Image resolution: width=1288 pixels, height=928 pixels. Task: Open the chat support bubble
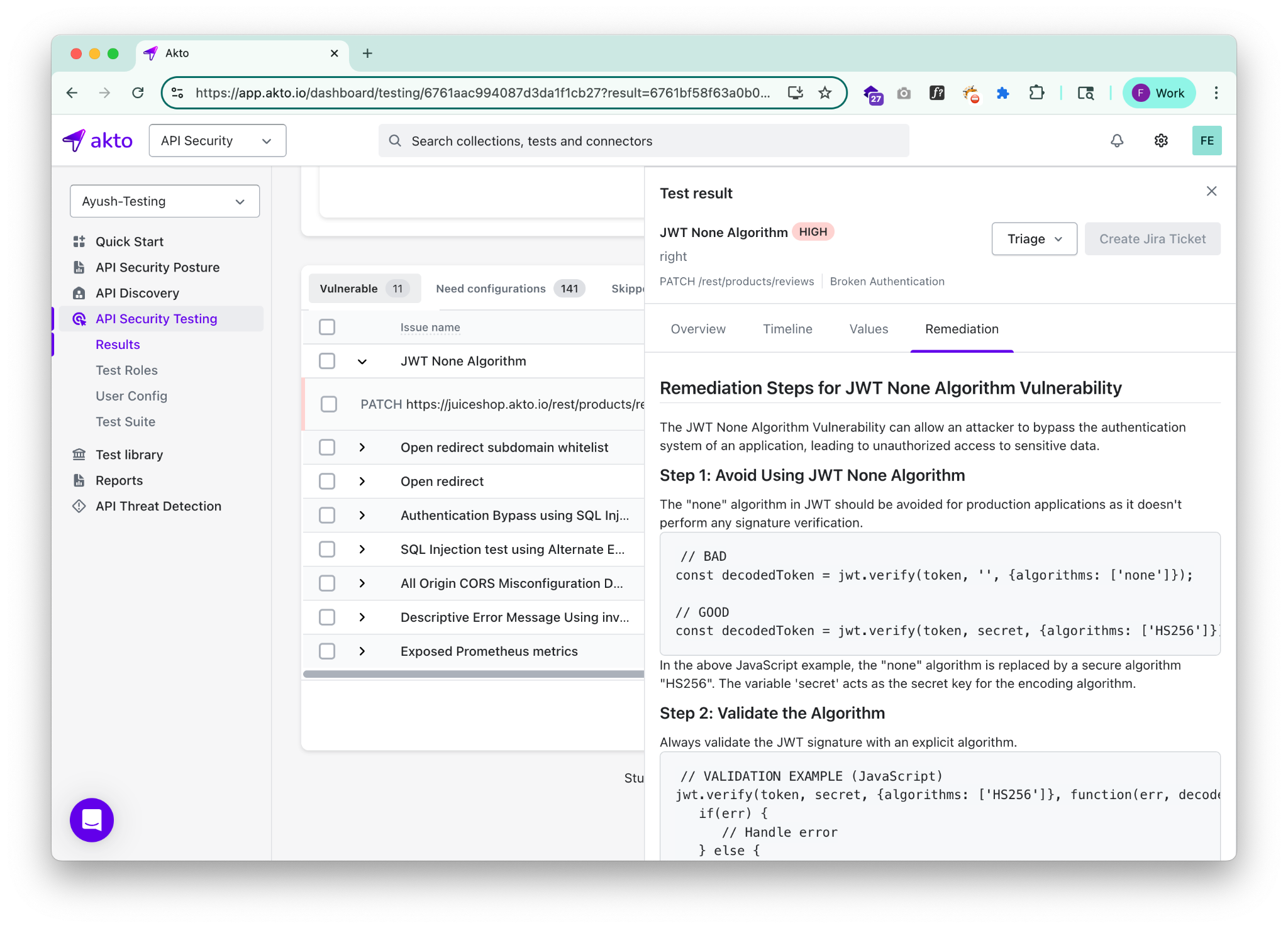92,820
